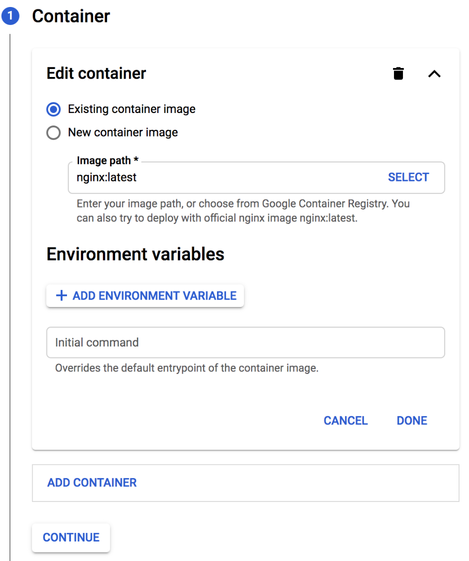Click Existing container image label text
Image resolution: width=469 pixels, height=561 pixels.
click(x=132, y=109)
